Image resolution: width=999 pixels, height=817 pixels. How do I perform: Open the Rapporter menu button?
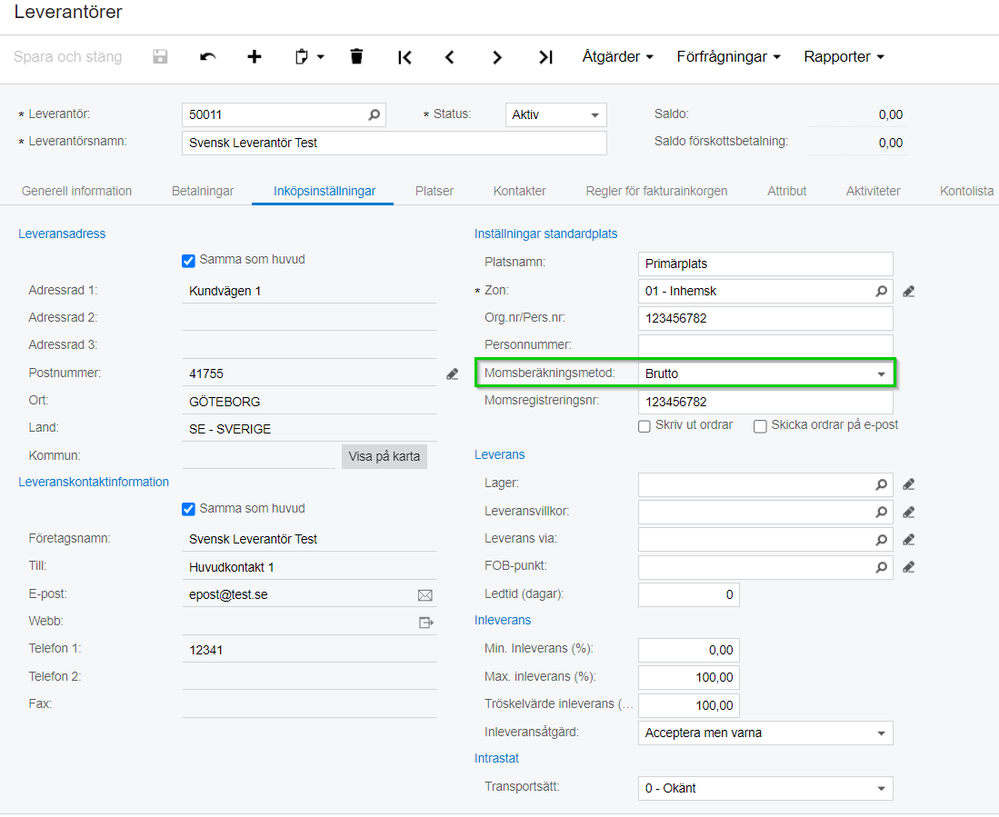[844, 57]
